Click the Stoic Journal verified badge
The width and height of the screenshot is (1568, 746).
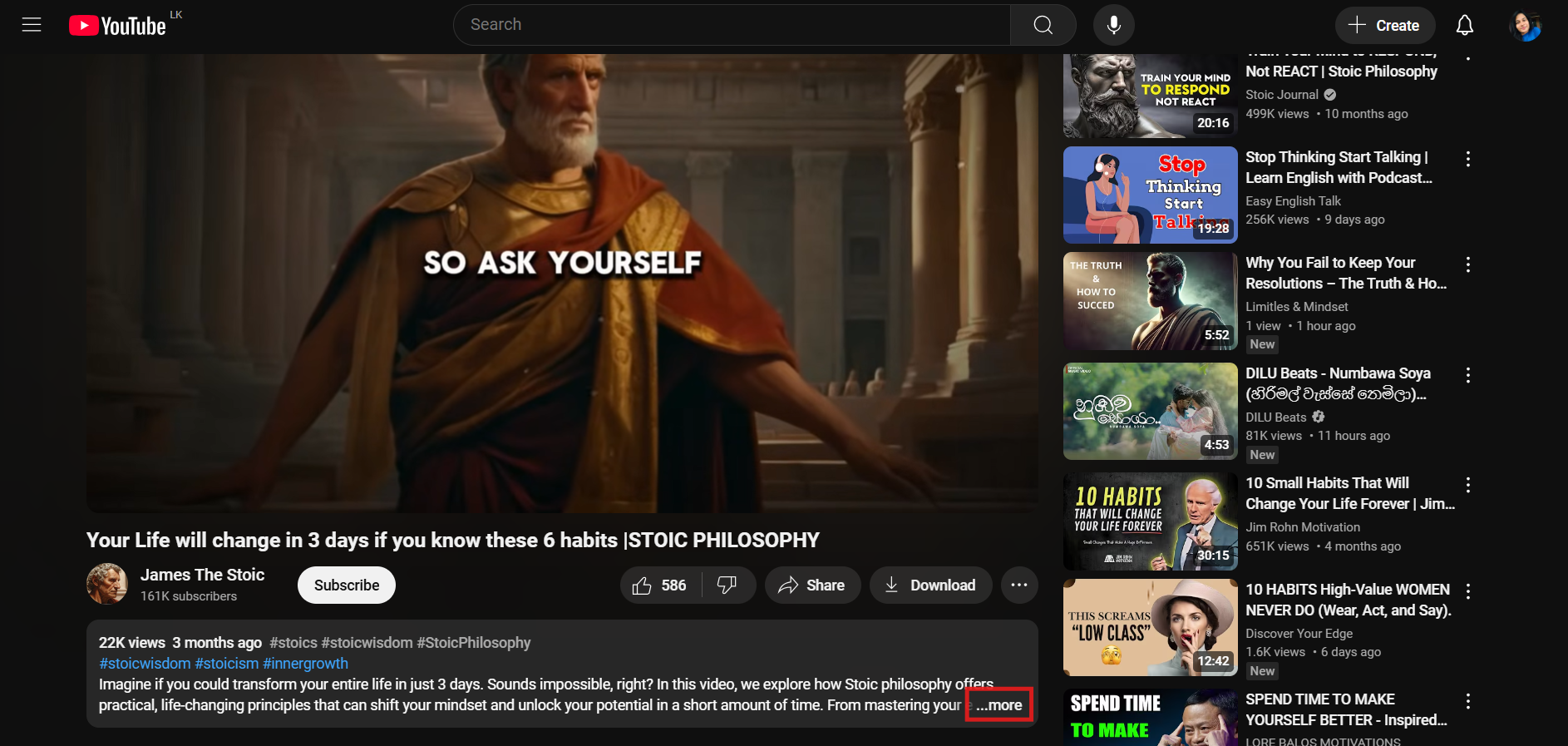click(1330, 95)
